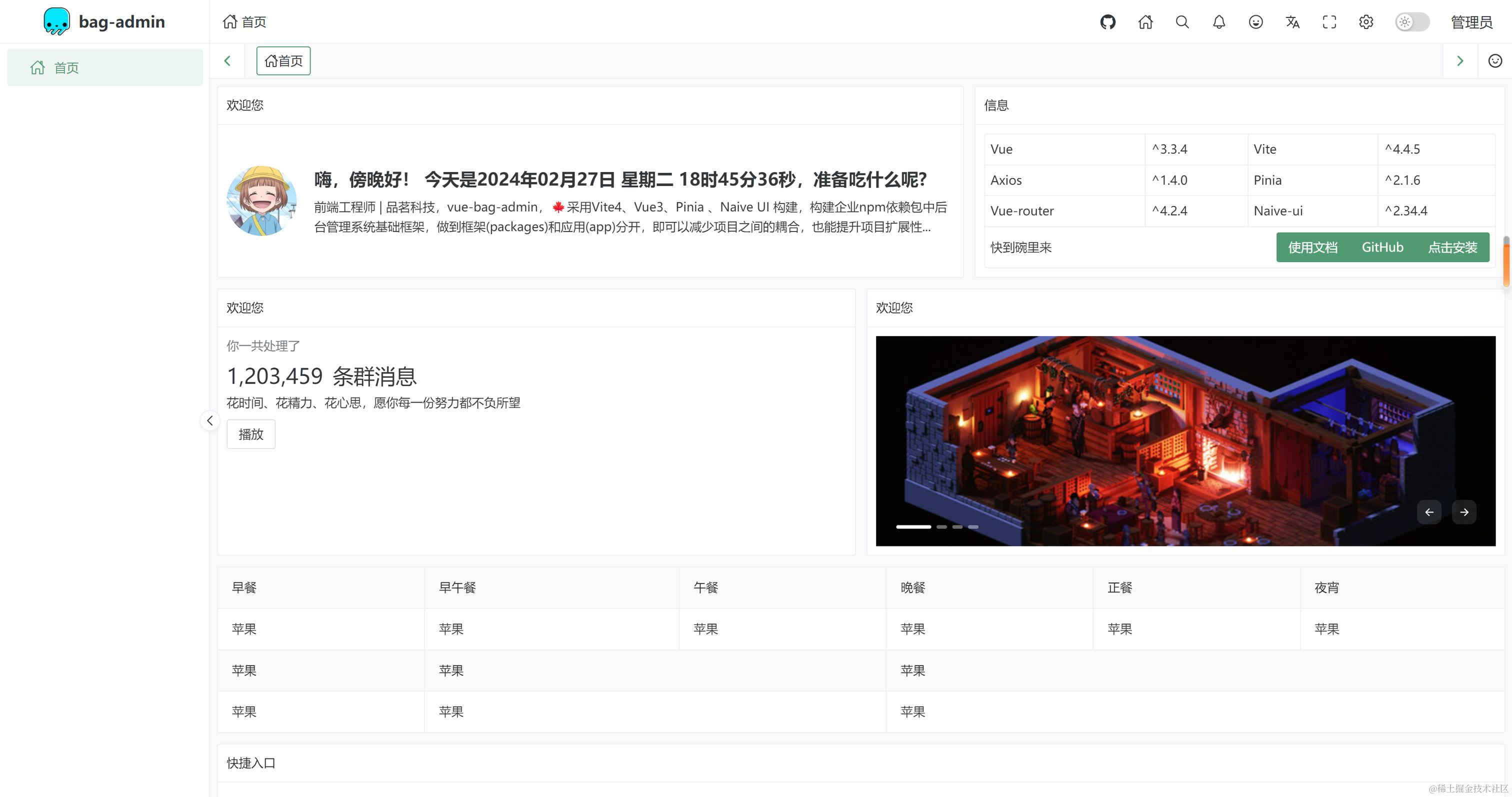Switch to the 首页 tab
1512x797 pixels.
pyautogui.click(x=283, y=60)
